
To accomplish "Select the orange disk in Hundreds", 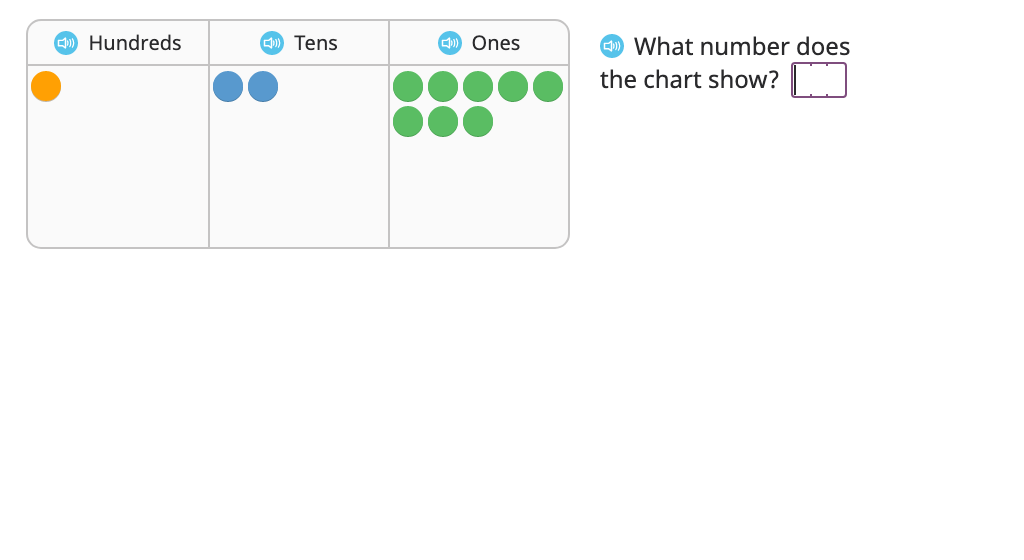I will [x=46, y=87].
